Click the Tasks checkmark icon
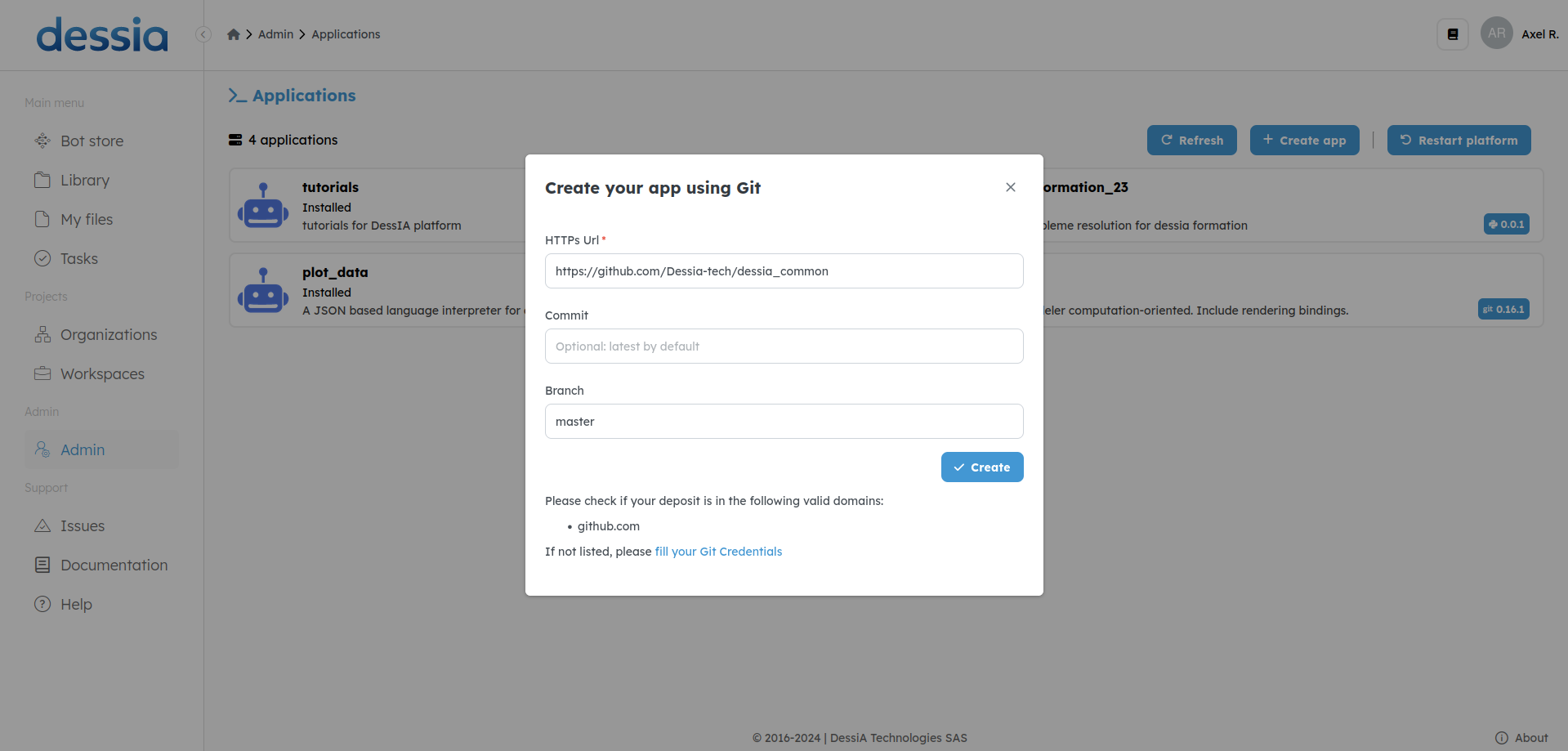Image resolution: width=1568 pixels, height=751 pixels. [x=42, y=258]
